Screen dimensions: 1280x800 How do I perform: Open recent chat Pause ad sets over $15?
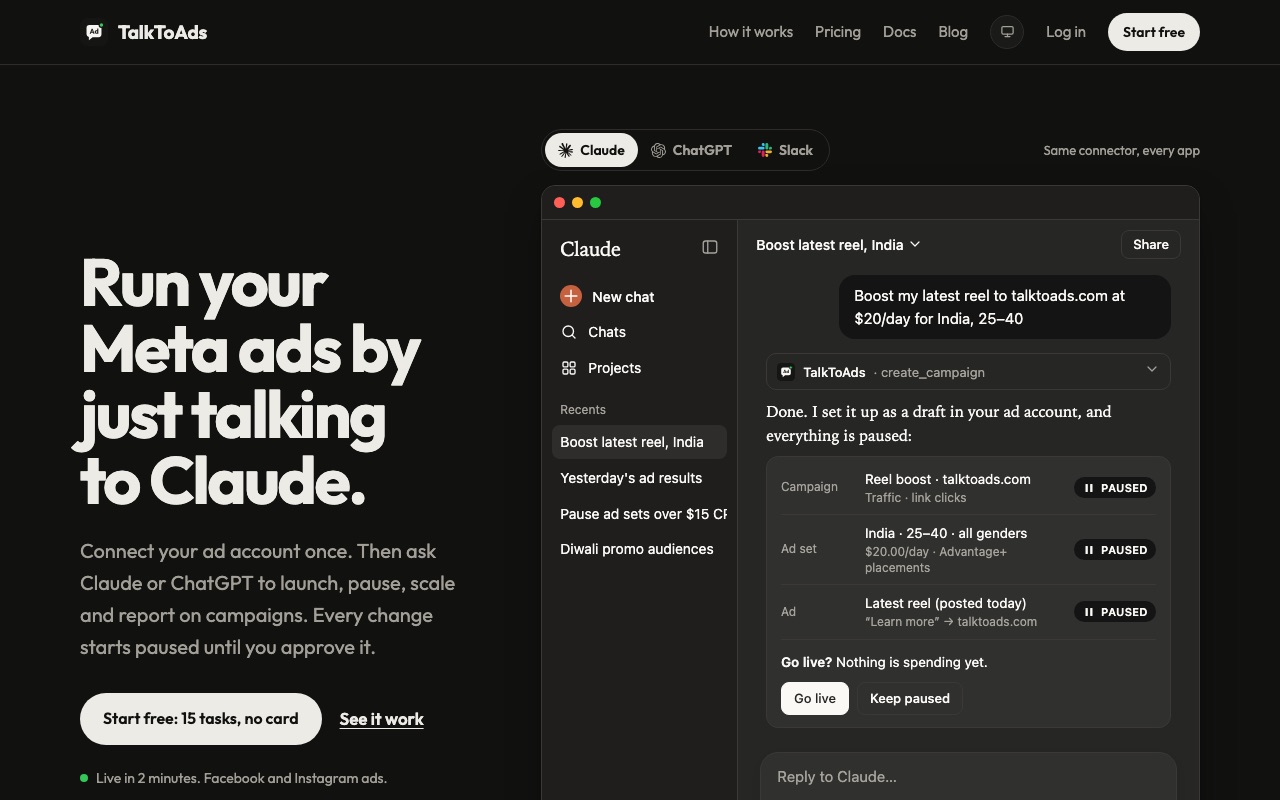point(640,514)
